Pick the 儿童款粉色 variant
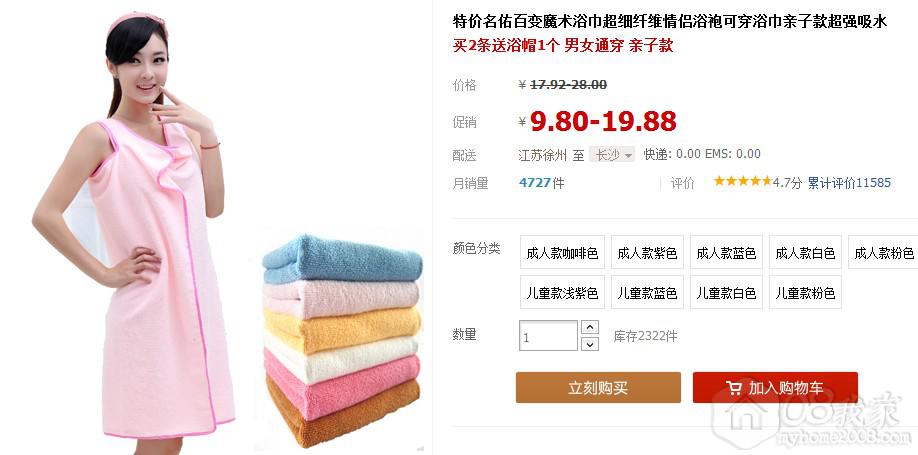This screenshot has width=918, height=455. pyautogui.click(x=805, y=292)
